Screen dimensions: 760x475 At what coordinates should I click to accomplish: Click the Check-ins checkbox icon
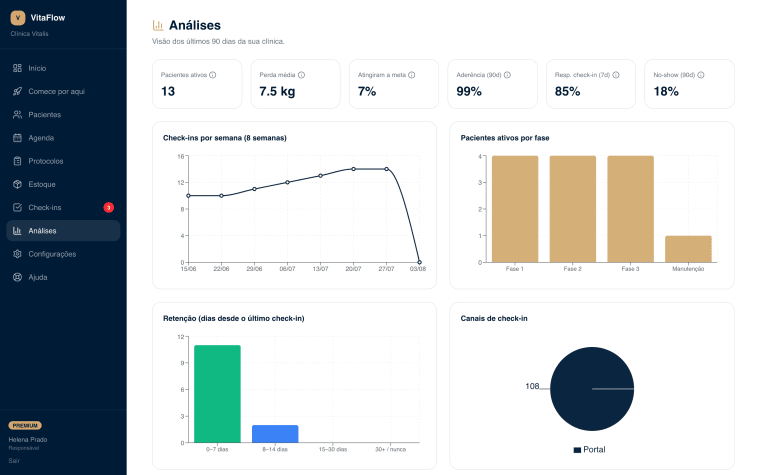click(x=17, y=207)
